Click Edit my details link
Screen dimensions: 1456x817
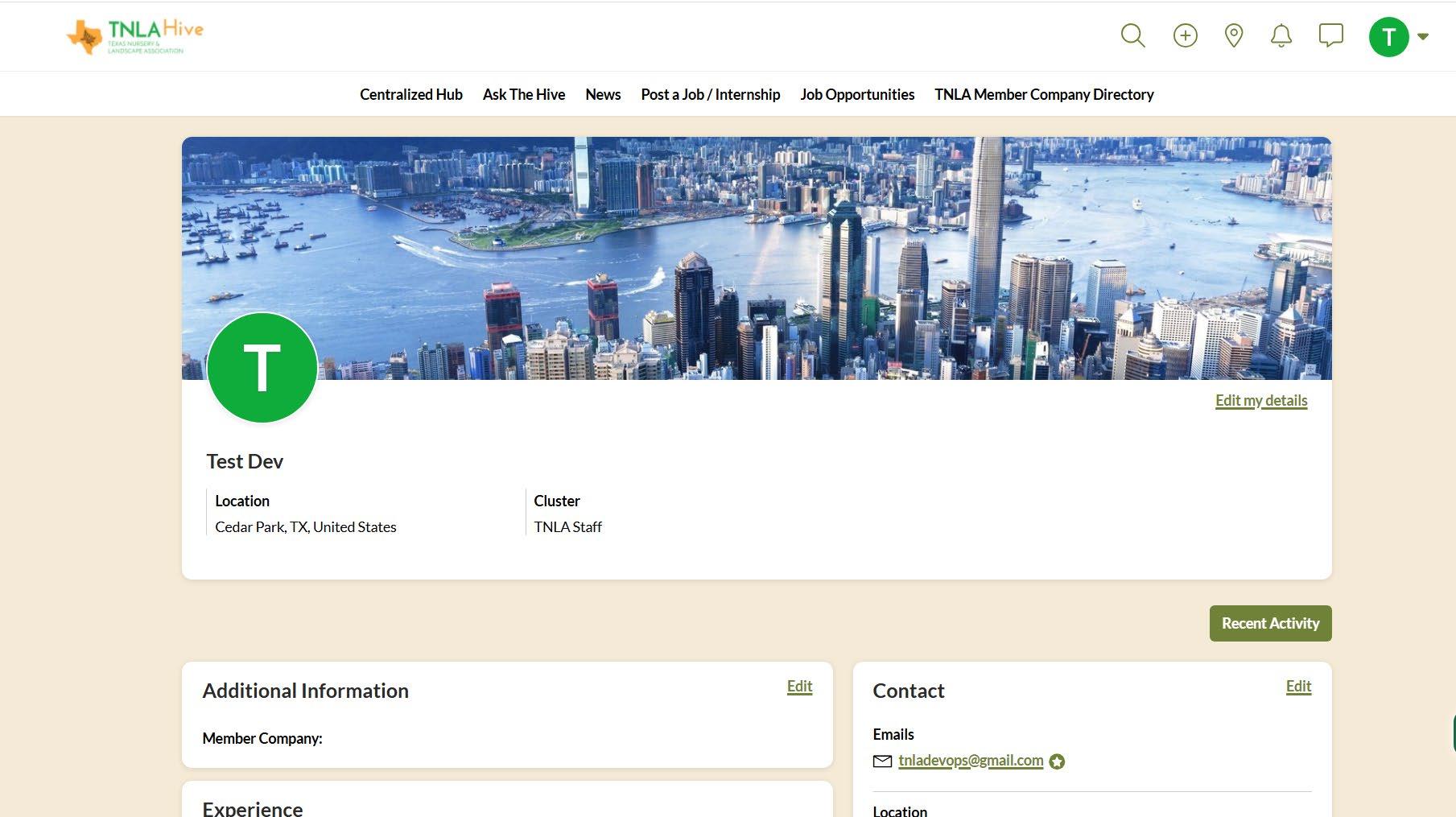pyautogui.click(x=1261, y=400)
